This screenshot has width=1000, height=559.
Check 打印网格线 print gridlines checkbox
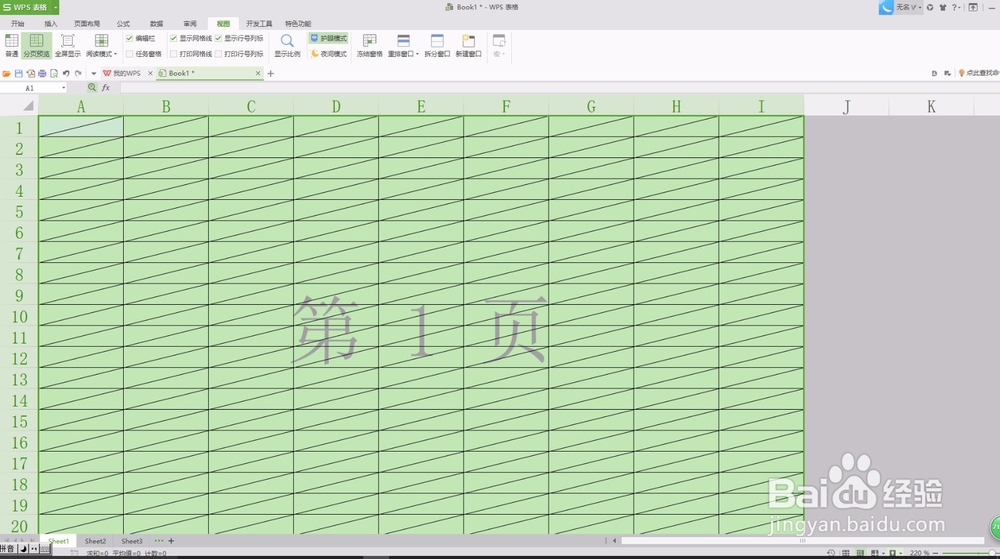pyautogui.click(x=173, y=54)
